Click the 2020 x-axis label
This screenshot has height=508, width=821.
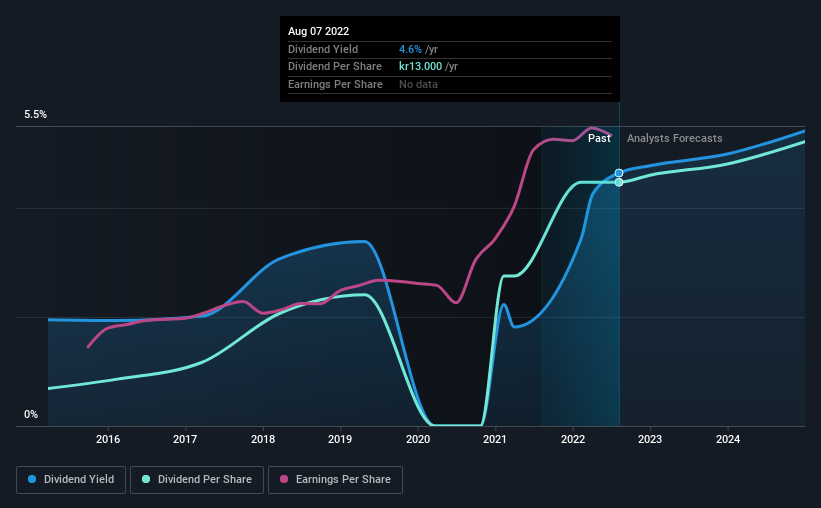pyautogui.click(x=418, y=439)
